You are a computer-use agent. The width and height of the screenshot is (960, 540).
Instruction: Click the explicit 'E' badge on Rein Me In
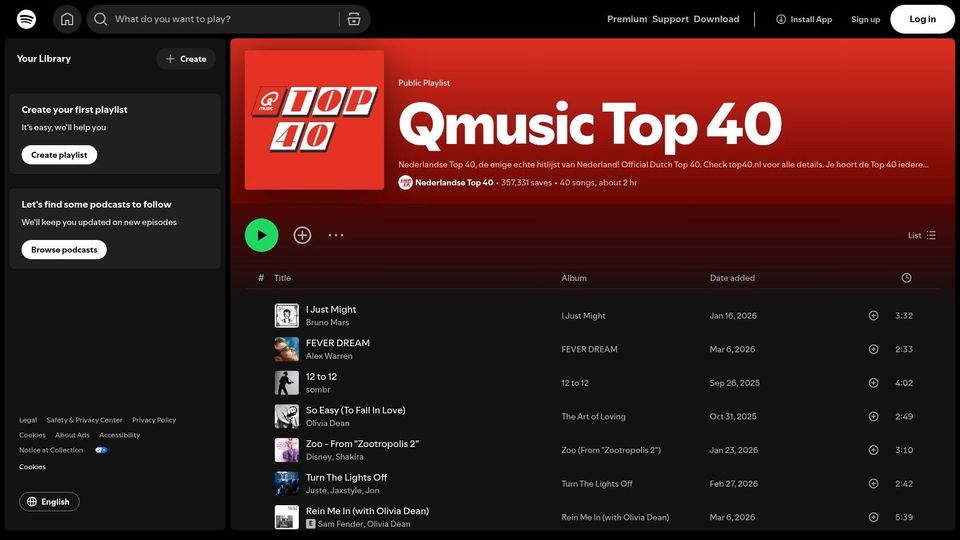310,524
